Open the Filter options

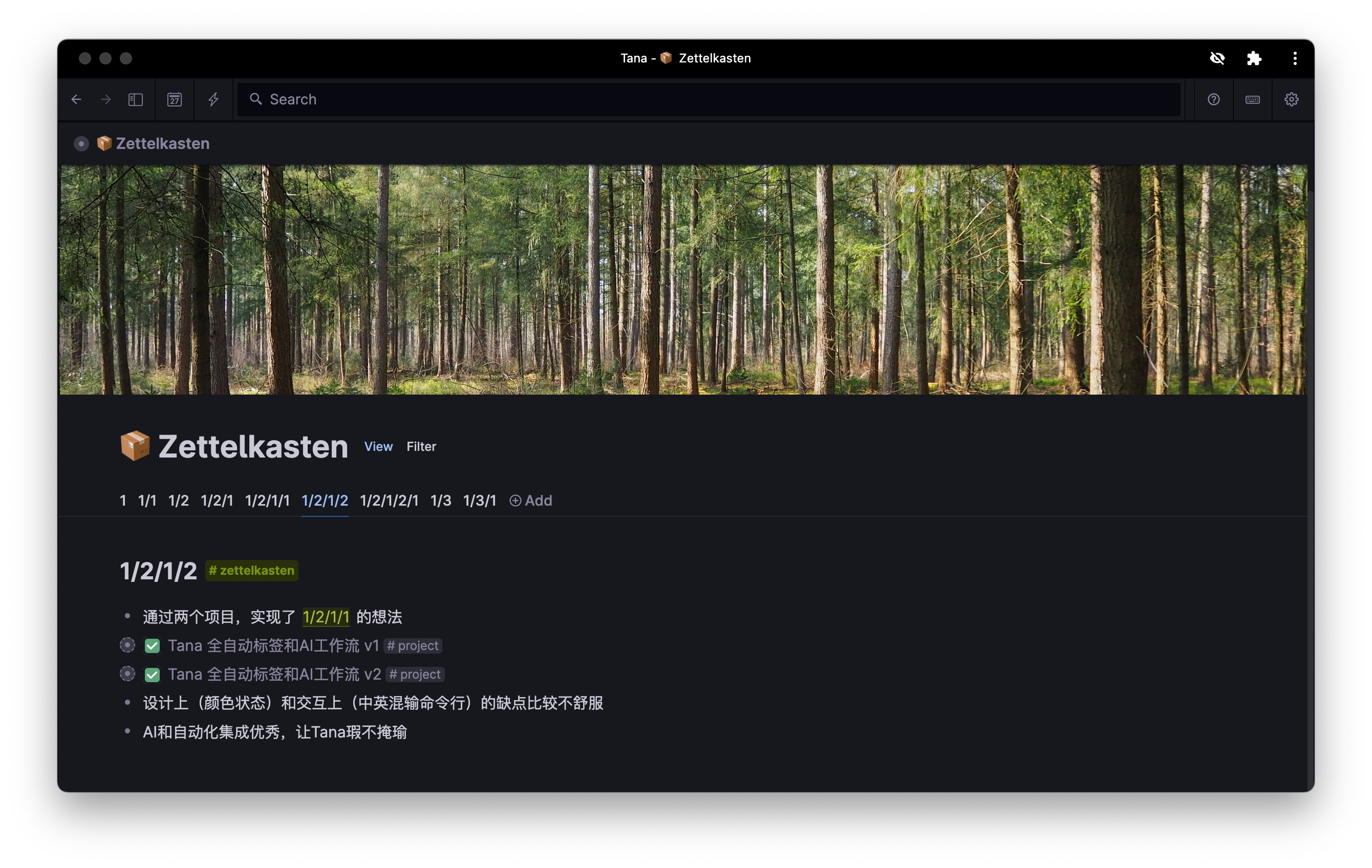(x=421, y=446)
